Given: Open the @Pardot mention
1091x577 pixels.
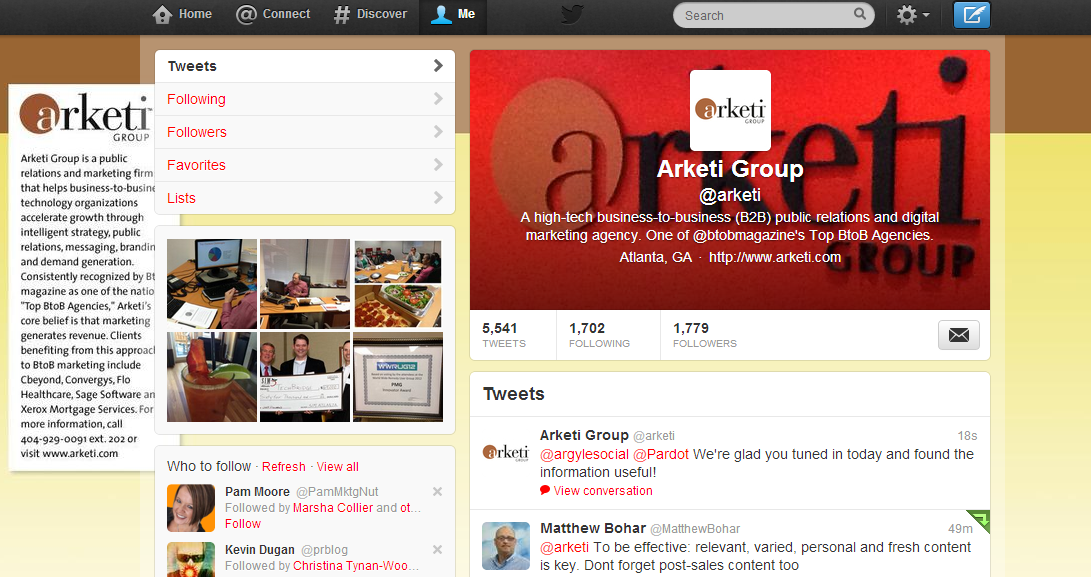Looking at the screenshot, I should (x=660, y=455).
